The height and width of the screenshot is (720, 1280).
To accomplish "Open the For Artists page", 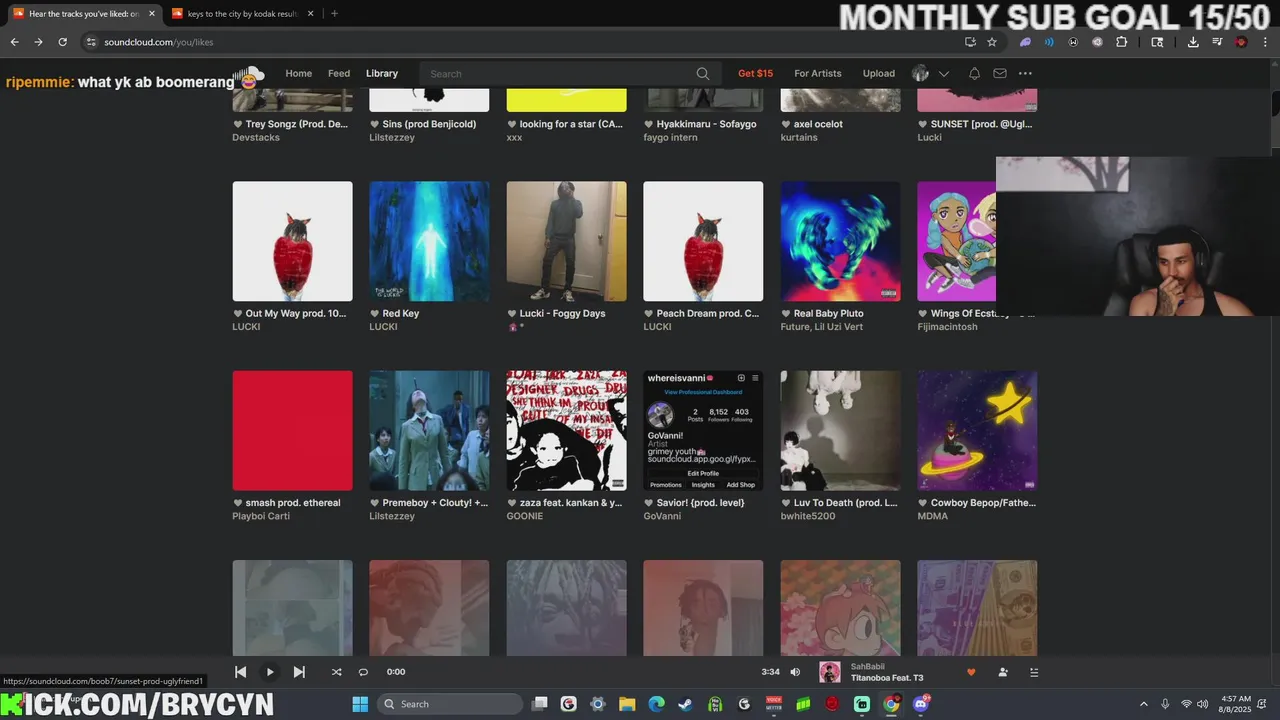I will 817,73.
